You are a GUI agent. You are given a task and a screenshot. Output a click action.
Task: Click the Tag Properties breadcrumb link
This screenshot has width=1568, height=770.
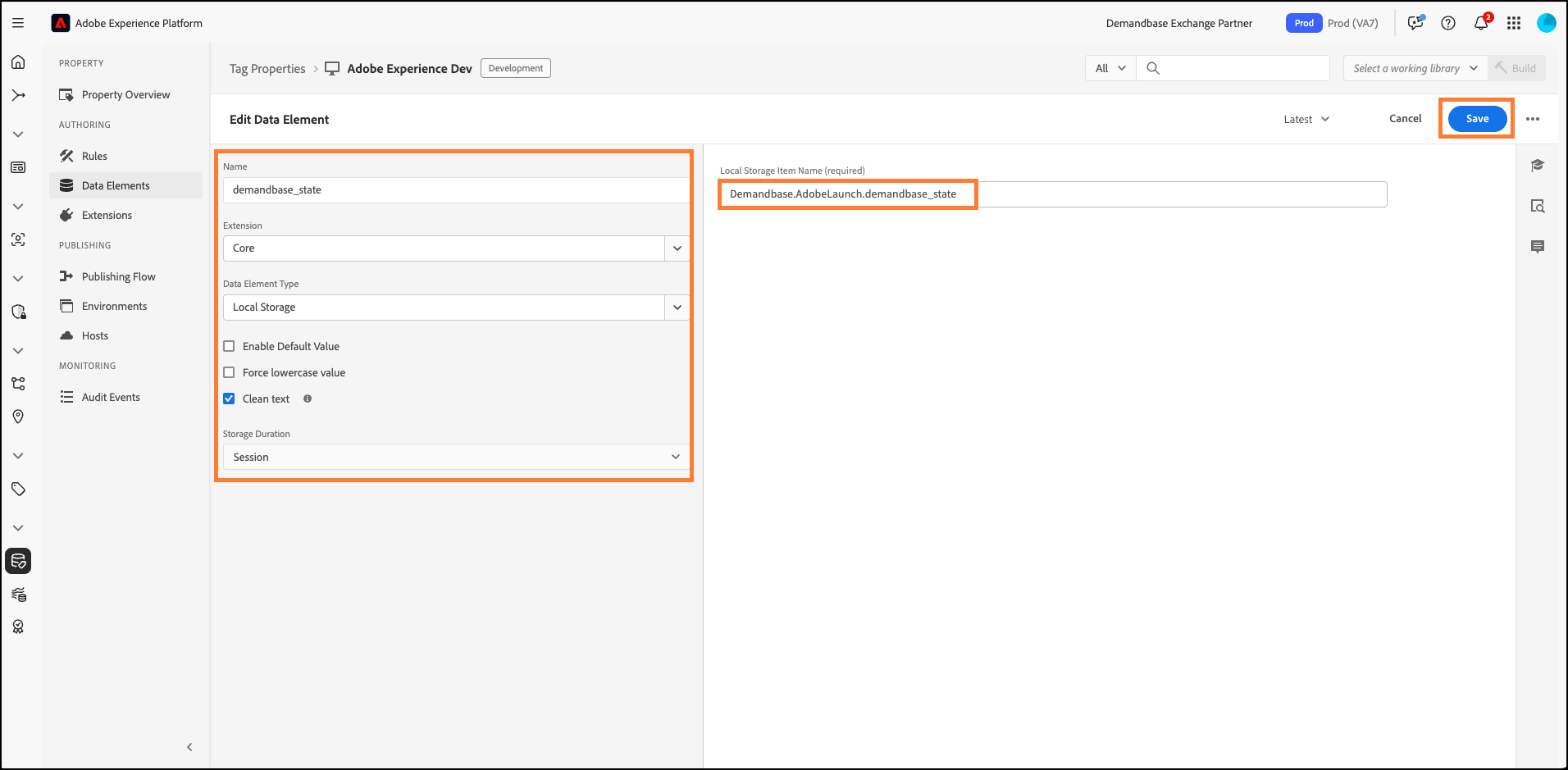pos(267,69)
